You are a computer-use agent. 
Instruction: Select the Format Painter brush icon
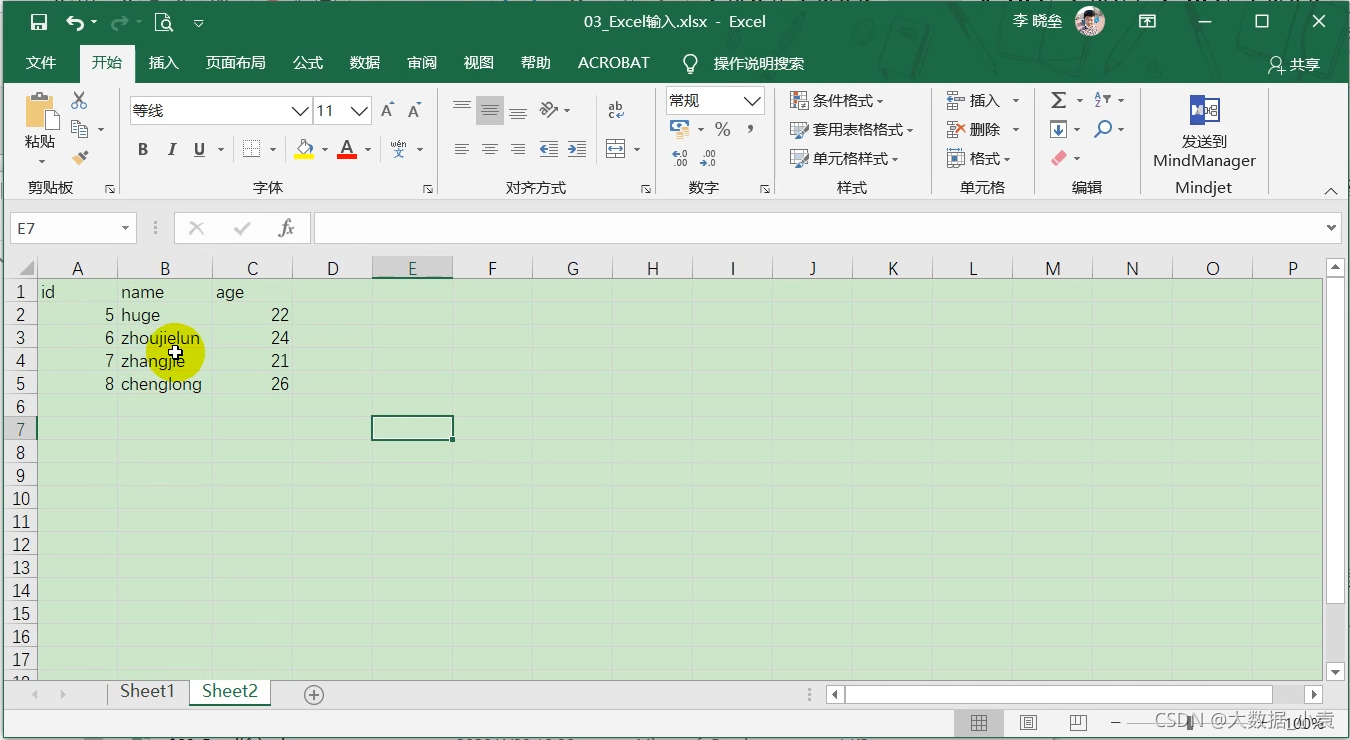(80, 158)
